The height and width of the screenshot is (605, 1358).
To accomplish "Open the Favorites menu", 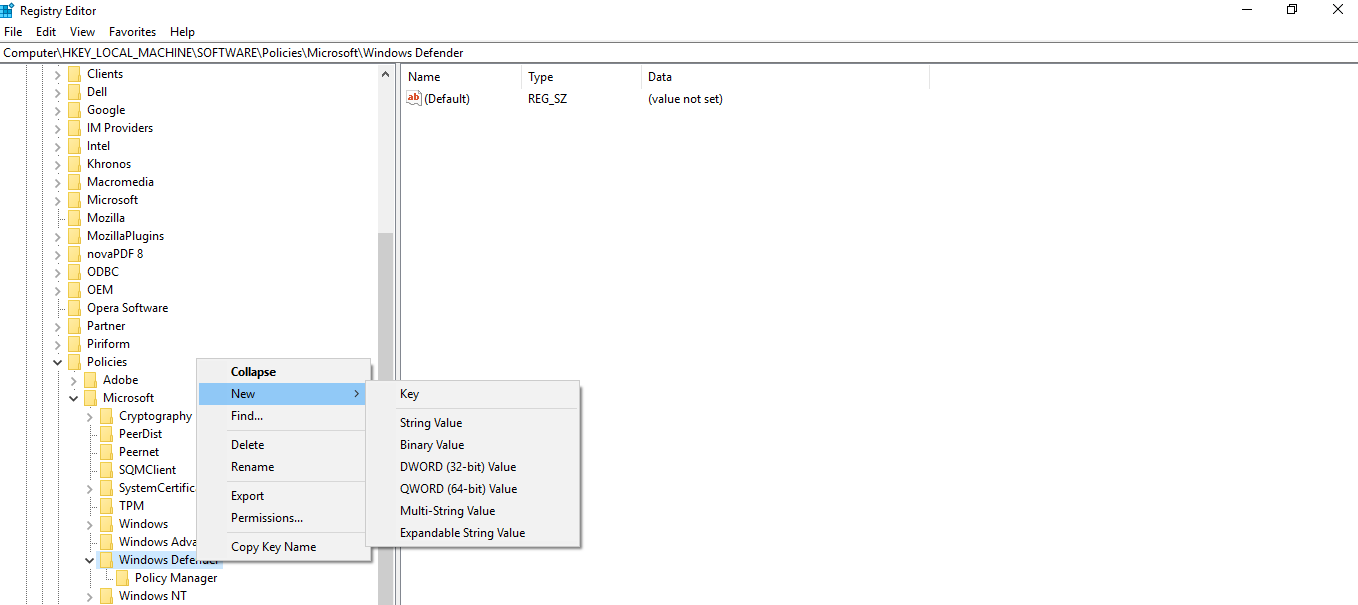I will pyautogui.click(x=131, y=31).
